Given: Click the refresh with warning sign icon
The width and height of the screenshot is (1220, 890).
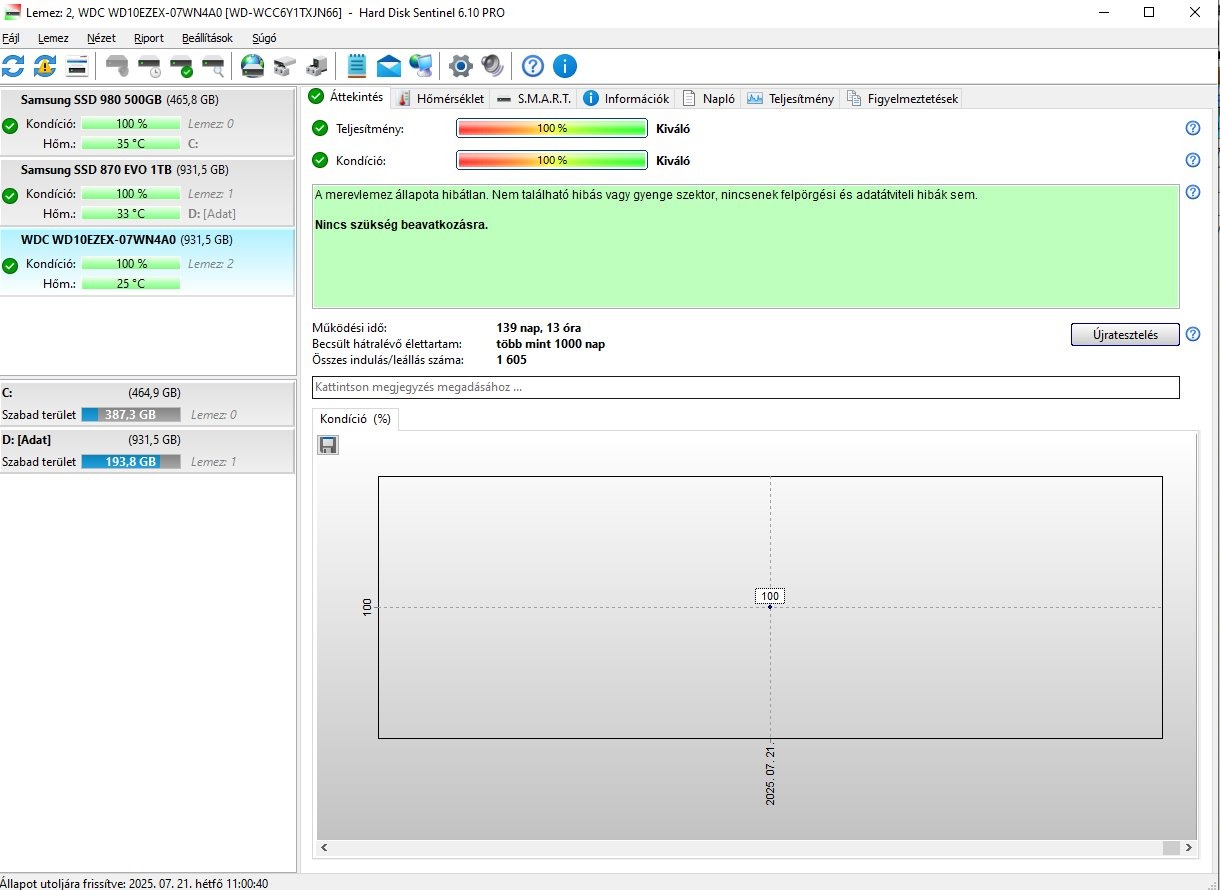Looking at the screenshot, I should coord(45,67).
